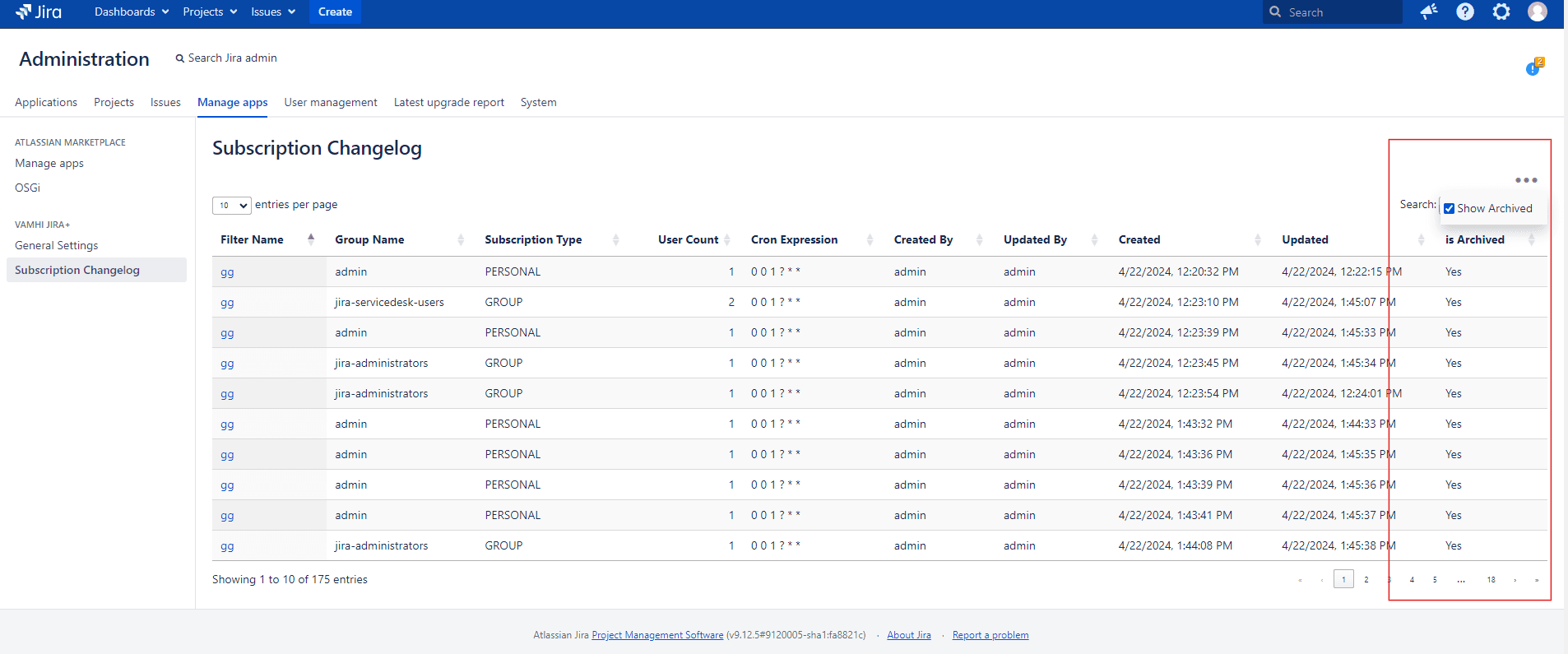Open the System admin tab
This screenshot has width=1568, height=654.
(x=538, y=103)
